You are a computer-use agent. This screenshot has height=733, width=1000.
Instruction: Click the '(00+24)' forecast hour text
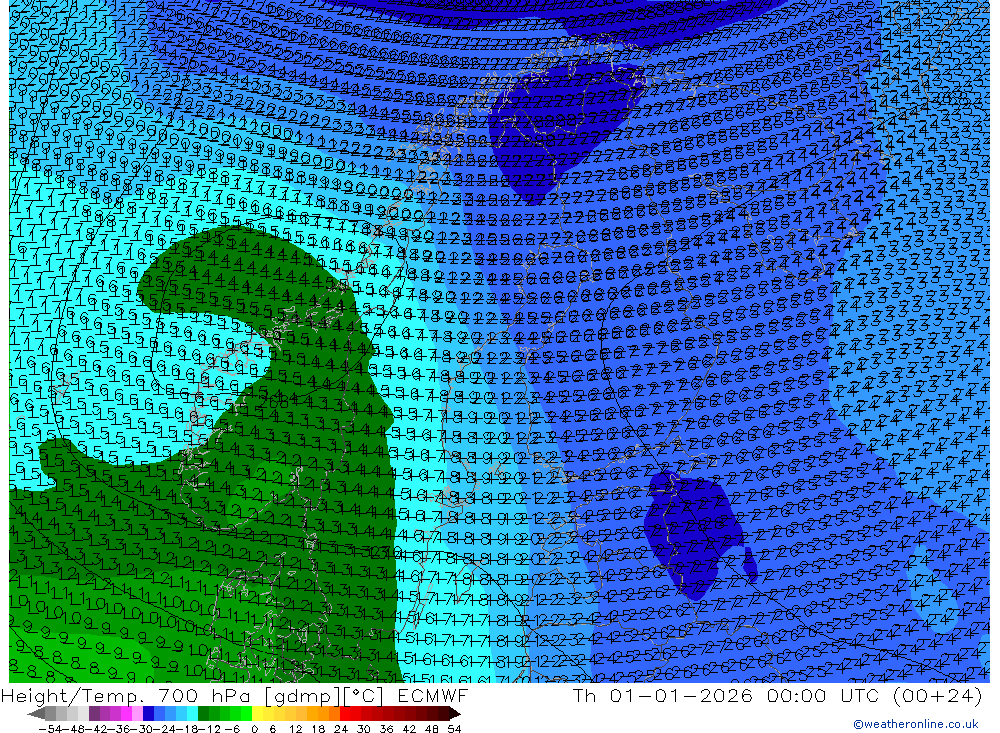tap(938, 695)
